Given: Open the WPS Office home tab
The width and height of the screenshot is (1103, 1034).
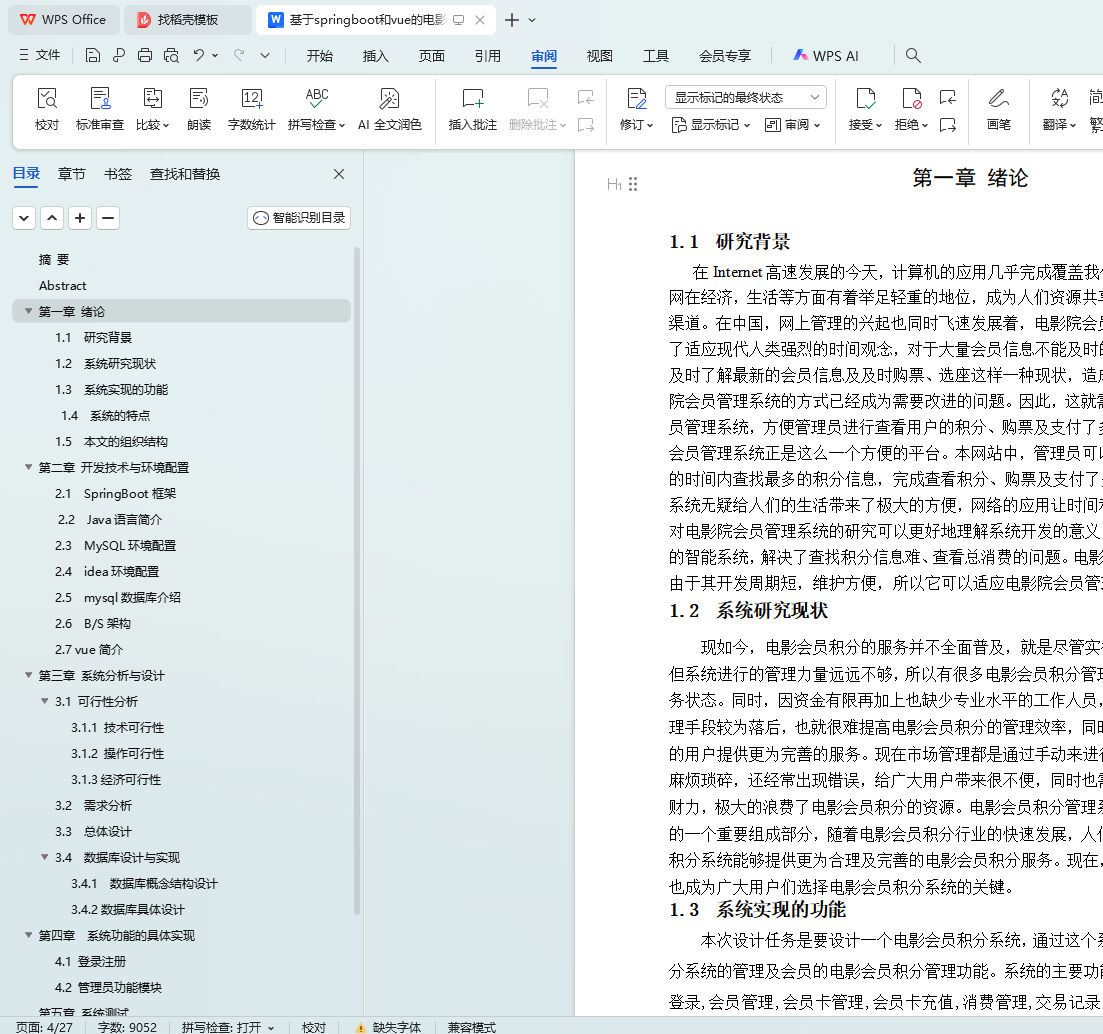Looking at the screenshot, I should coord(63,20).
